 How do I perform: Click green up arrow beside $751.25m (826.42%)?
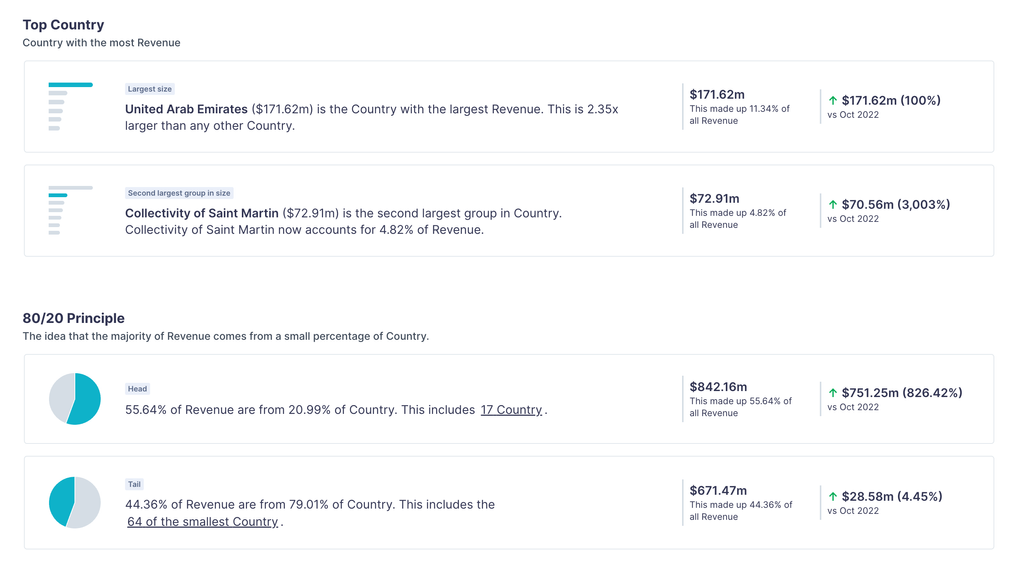[x=833, y=393]
